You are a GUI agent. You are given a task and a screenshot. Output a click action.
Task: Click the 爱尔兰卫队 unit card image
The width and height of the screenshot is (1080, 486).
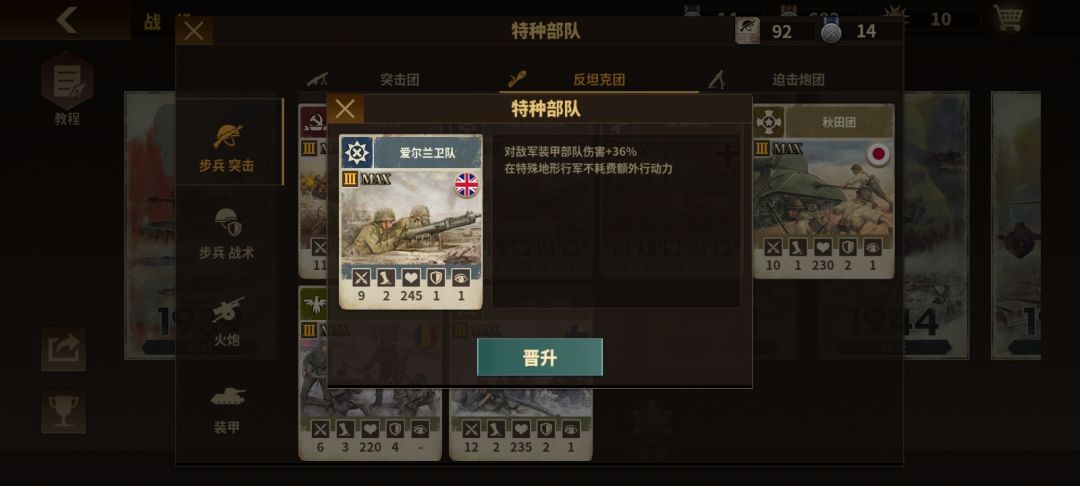(x=411, y=217)
